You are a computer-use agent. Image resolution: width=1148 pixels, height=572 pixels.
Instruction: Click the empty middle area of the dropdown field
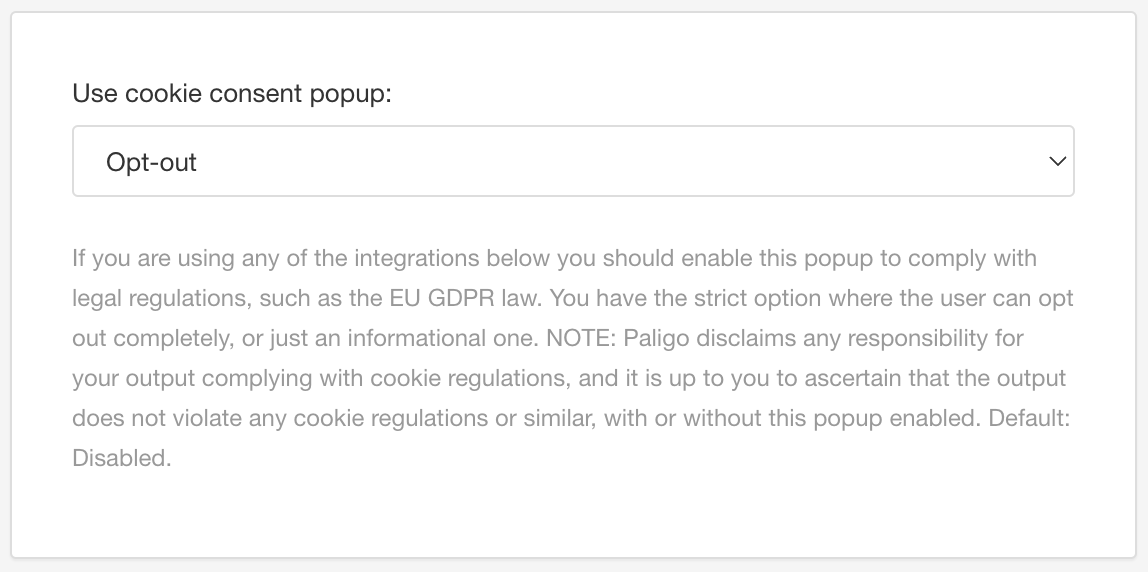point(600,161)
